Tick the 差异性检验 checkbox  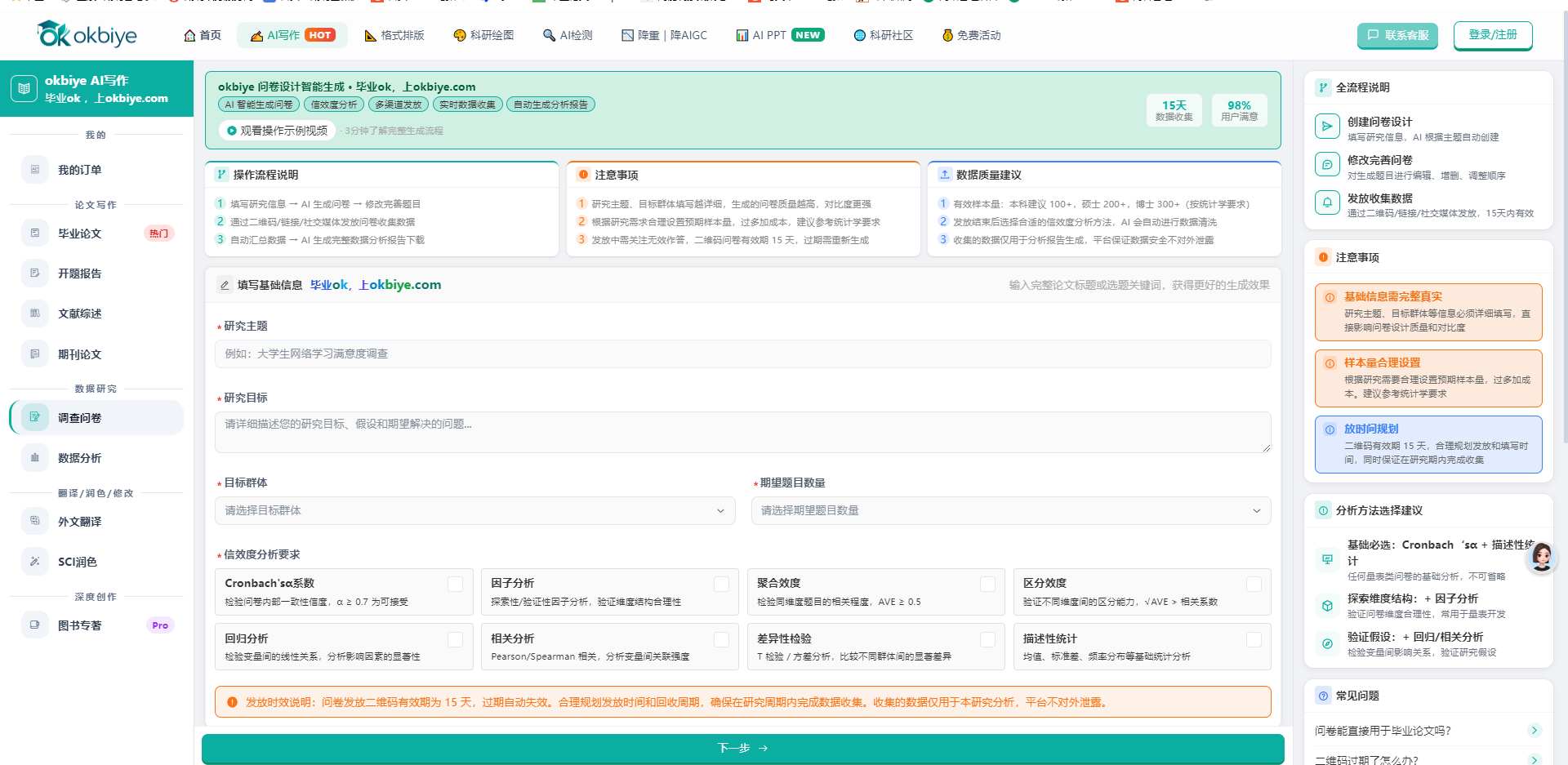(987, 639)
